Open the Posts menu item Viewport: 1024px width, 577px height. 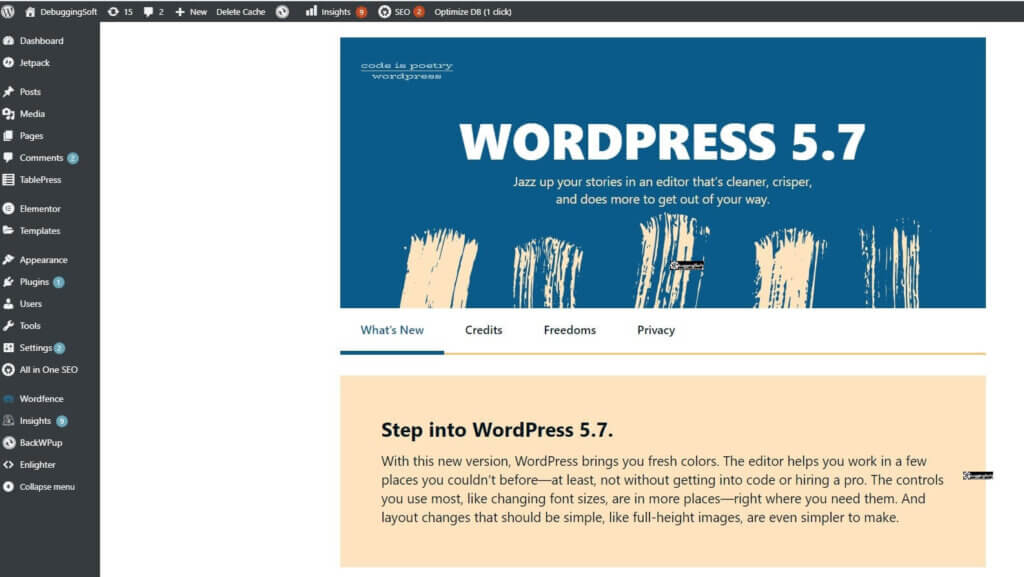click(x=30, y=92)
